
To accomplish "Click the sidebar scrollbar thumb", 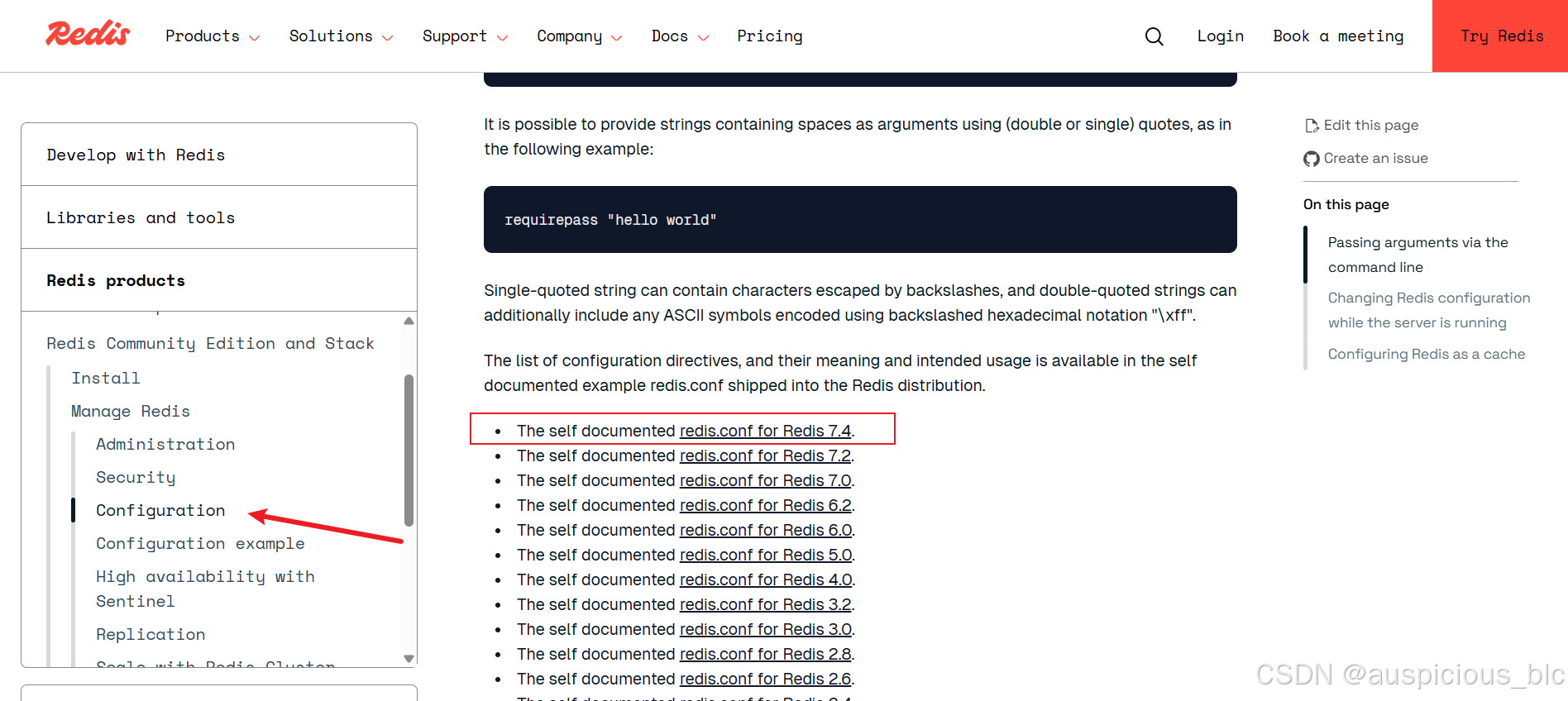I will click(x=409, y=451).
